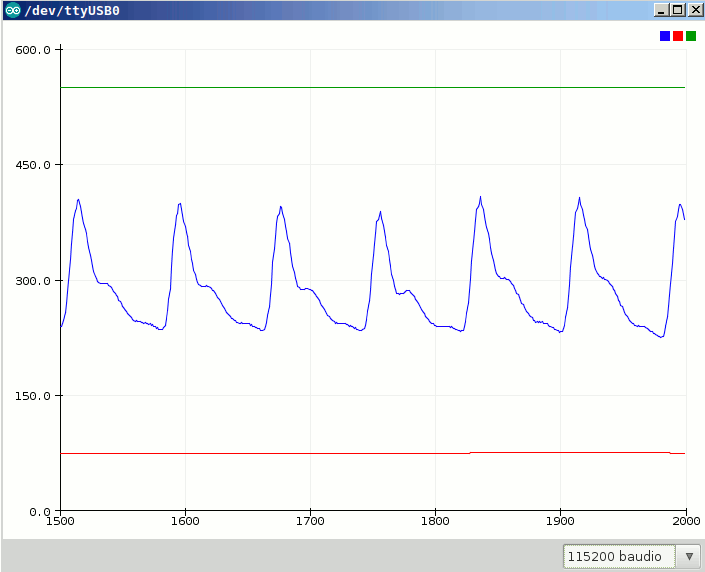705x572 pixels.
Task: Click the 300.0 y-axis label
Action: [33, 281]
